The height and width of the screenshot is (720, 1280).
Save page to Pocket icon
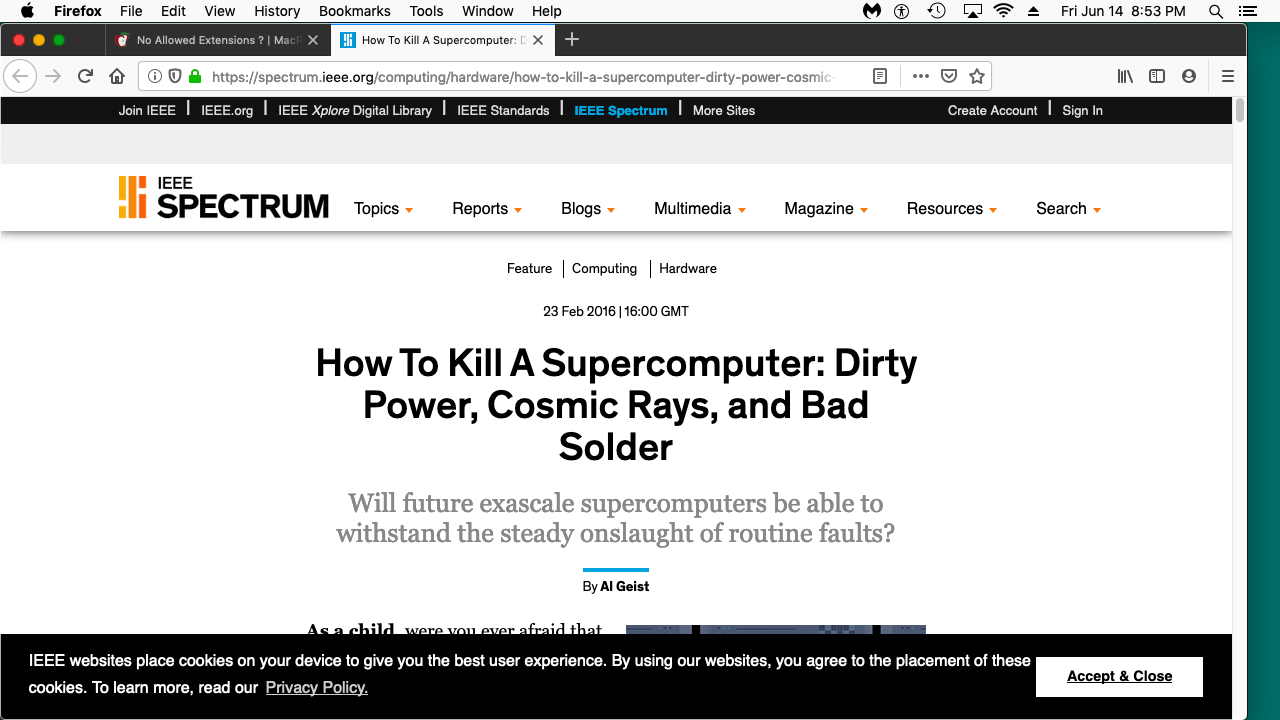pyautogui.click(x=949, y=76)
